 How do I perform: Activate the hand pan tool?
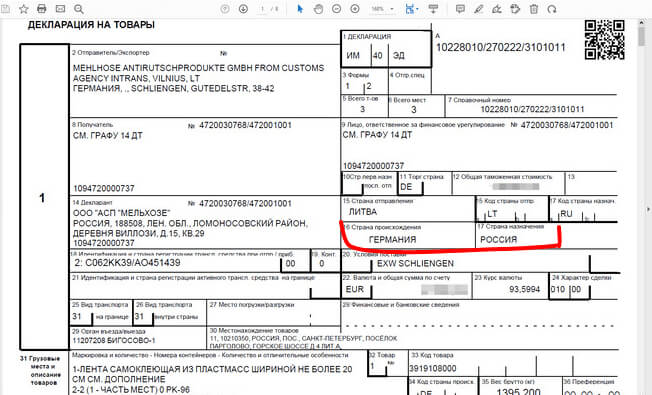[319, 9]
